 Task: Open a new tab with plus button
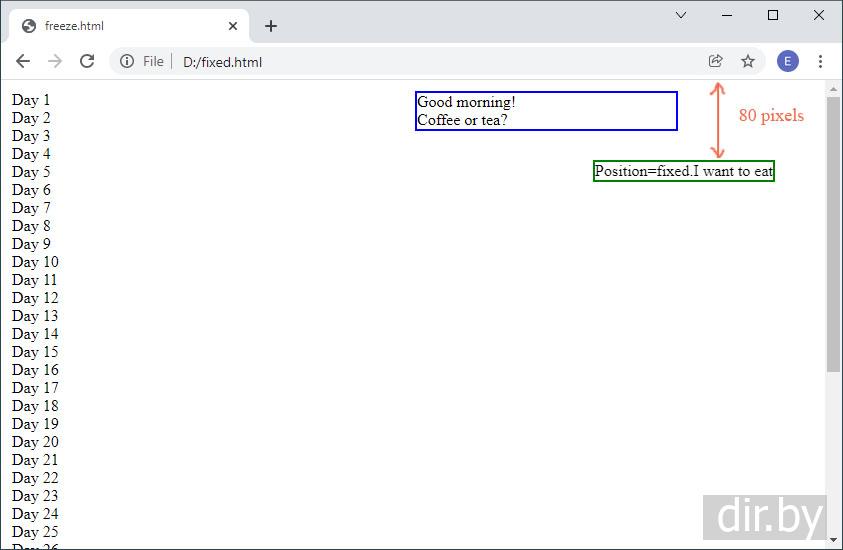coord(271,26)
